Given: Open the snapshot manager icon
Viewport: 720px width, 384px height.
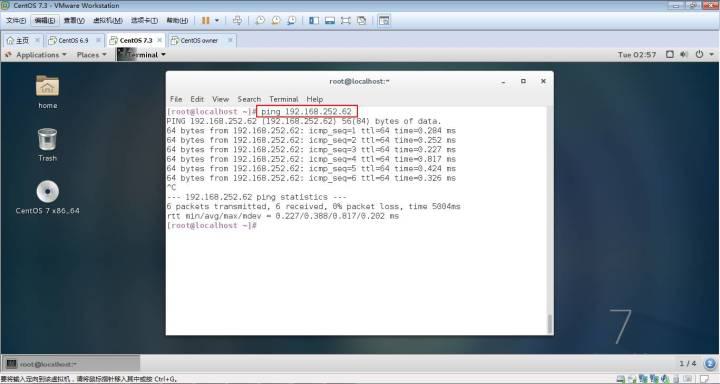Looking at the screenshot, I should coord(292,20).
